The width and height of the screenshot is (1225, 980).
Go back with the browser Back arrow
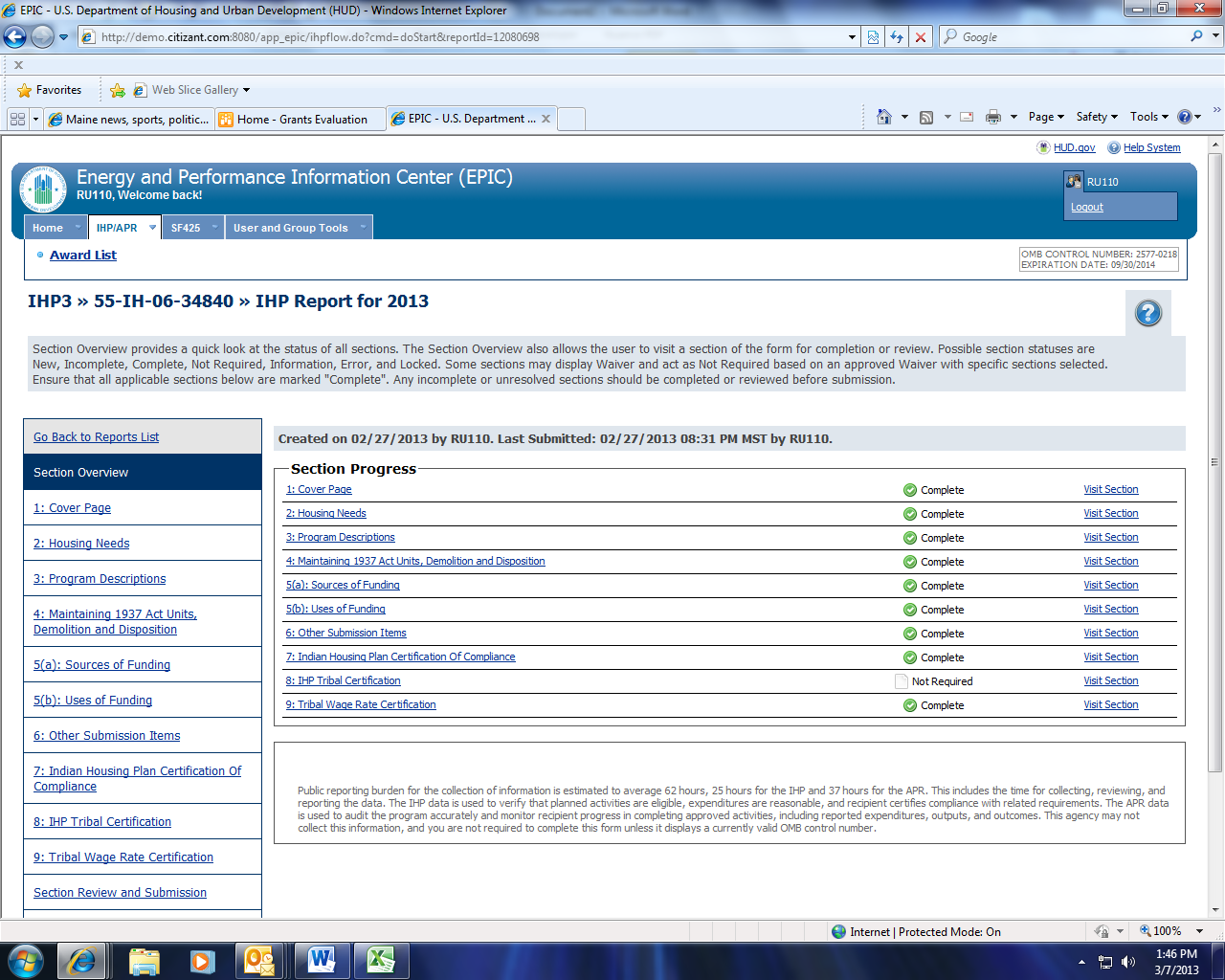[15, 37]
